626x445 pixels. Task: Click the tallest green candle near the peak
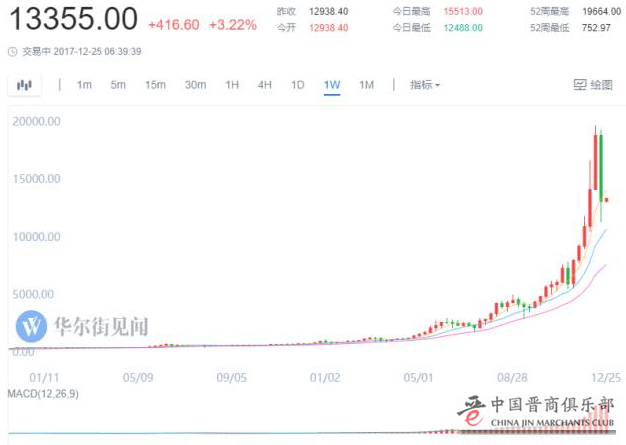[x=601, y=165]
